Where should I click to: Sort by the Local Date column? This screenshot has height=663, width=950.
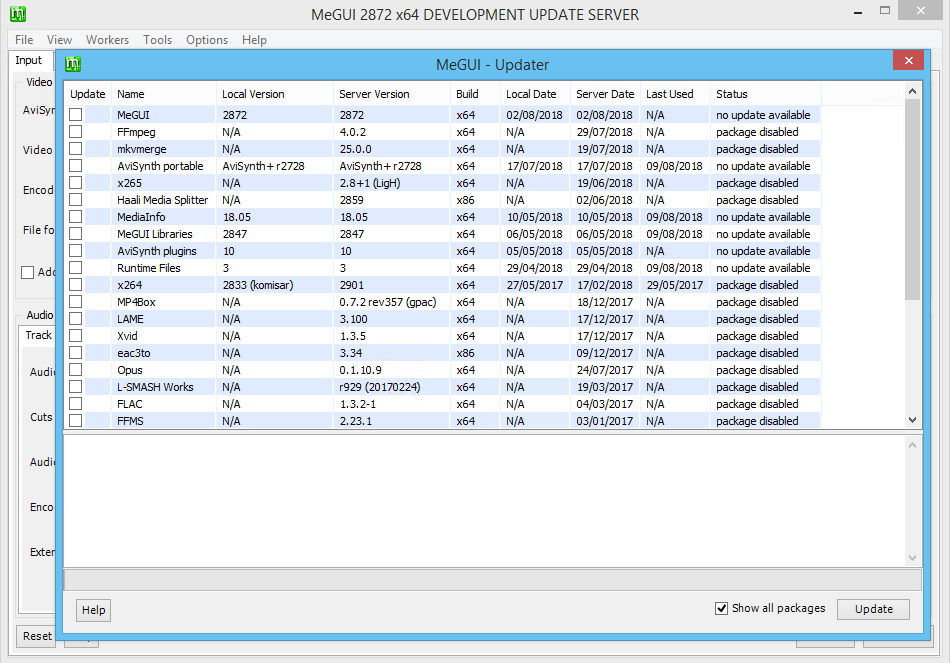pos(535,94)
